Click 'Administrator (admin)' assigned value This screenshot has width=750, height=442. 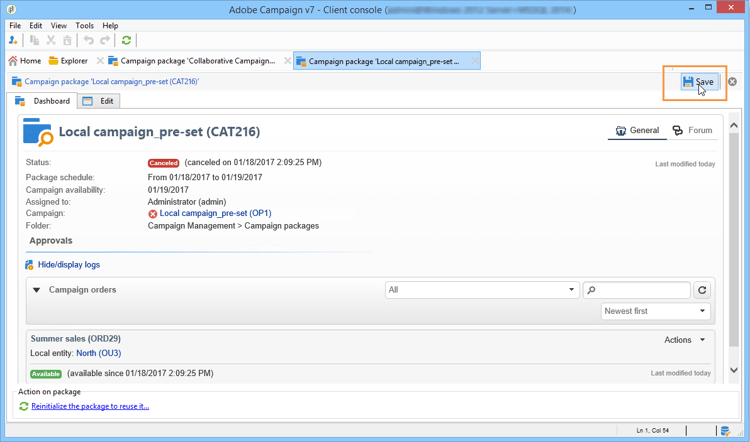pos(187,202)
